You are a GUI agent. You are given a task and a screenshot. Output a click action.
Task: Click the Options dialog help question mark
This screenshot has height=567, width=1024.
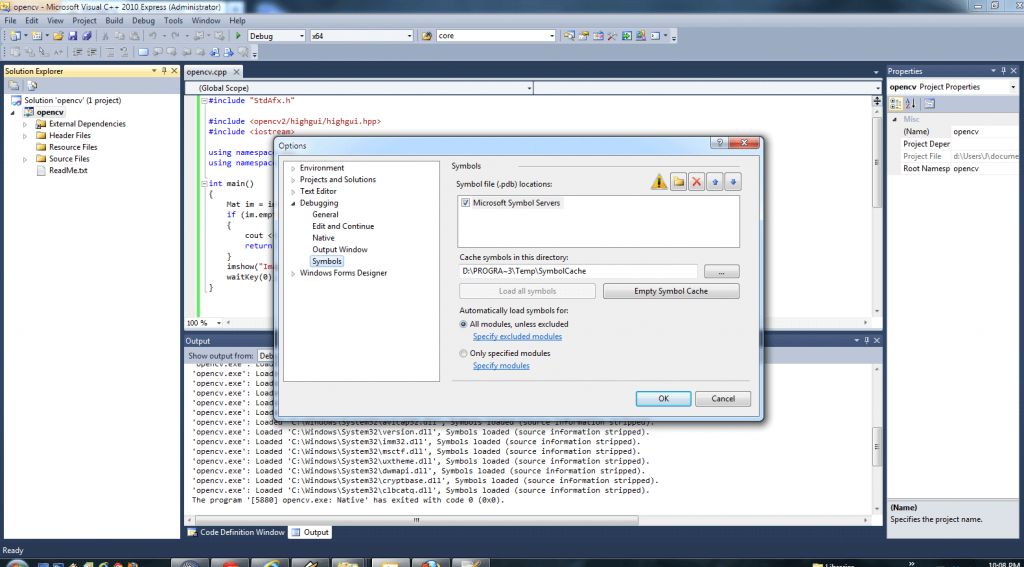(x=720, y=143)
